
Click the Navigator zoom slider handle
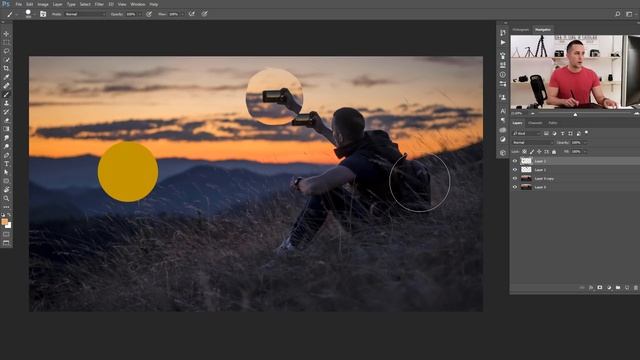[575, 114]
